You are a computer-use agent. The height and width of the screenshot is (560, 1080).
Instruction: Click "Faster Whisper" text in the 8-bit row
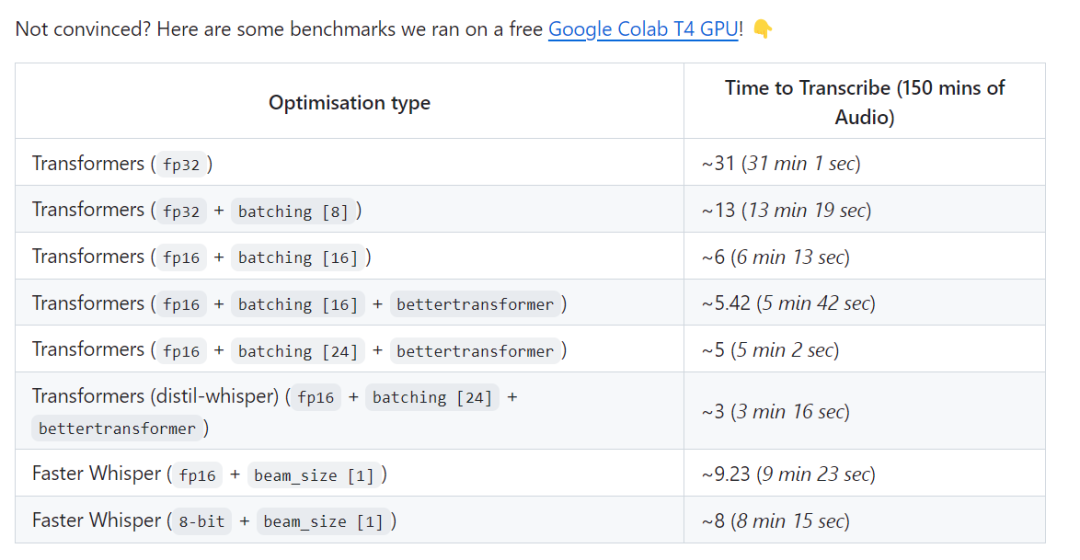click(x=96, y=520)
